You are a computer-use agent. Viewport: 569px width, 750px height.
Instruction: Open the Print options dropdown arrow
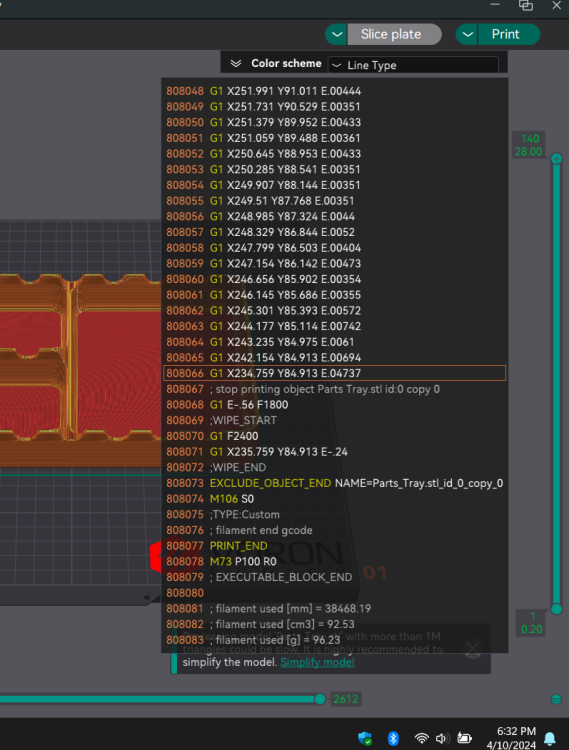pyautogui.click(x=467, y=34)
